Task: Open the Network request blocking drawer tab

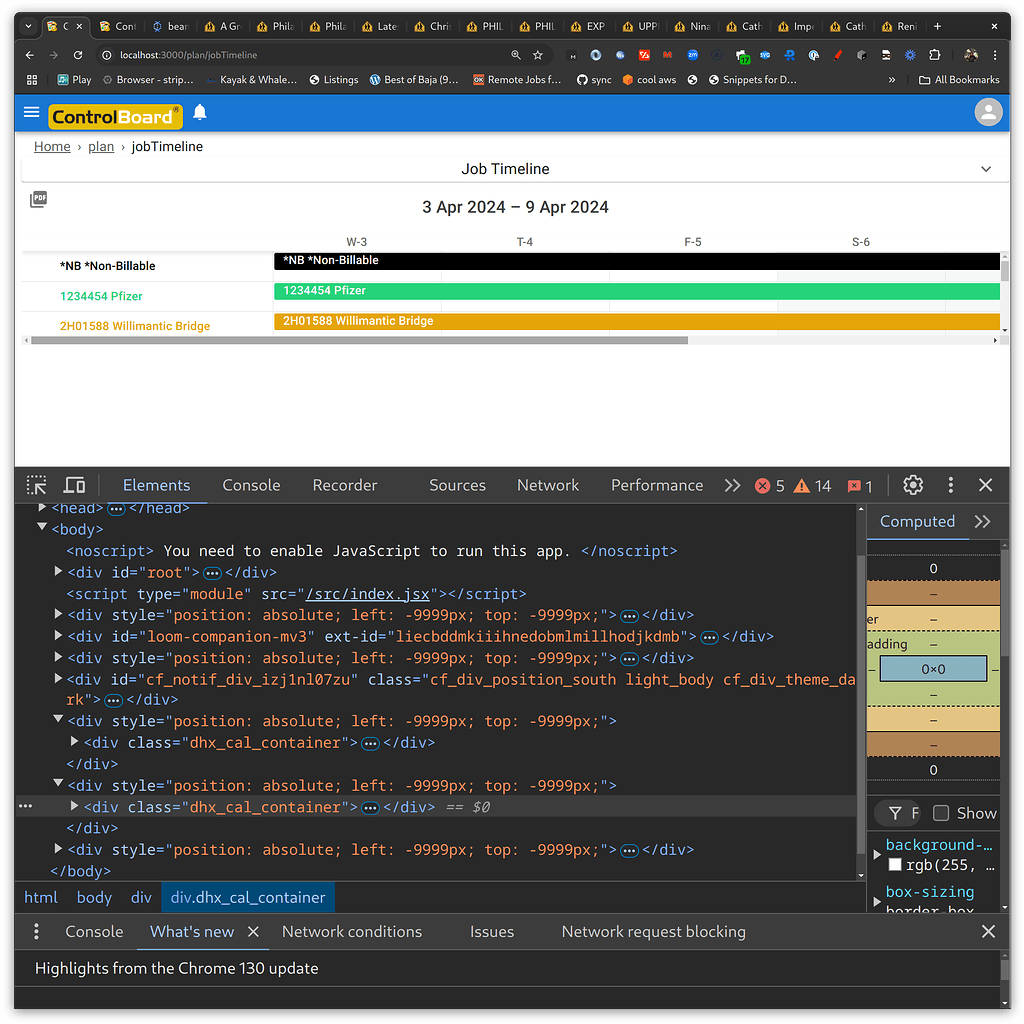Action: (653, 931)
